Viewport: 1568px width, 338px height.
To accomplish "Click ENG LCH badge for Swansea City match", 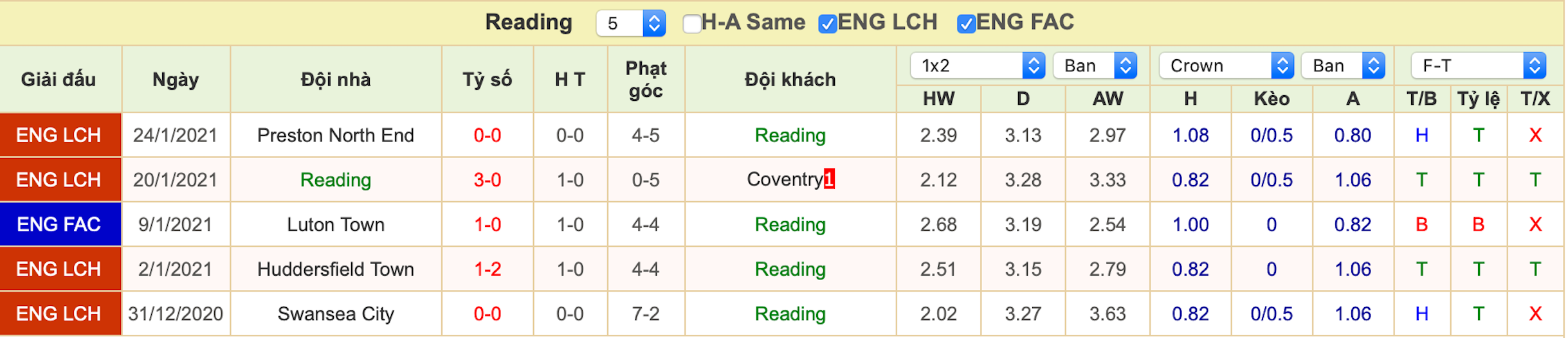I will pos(60,314).
